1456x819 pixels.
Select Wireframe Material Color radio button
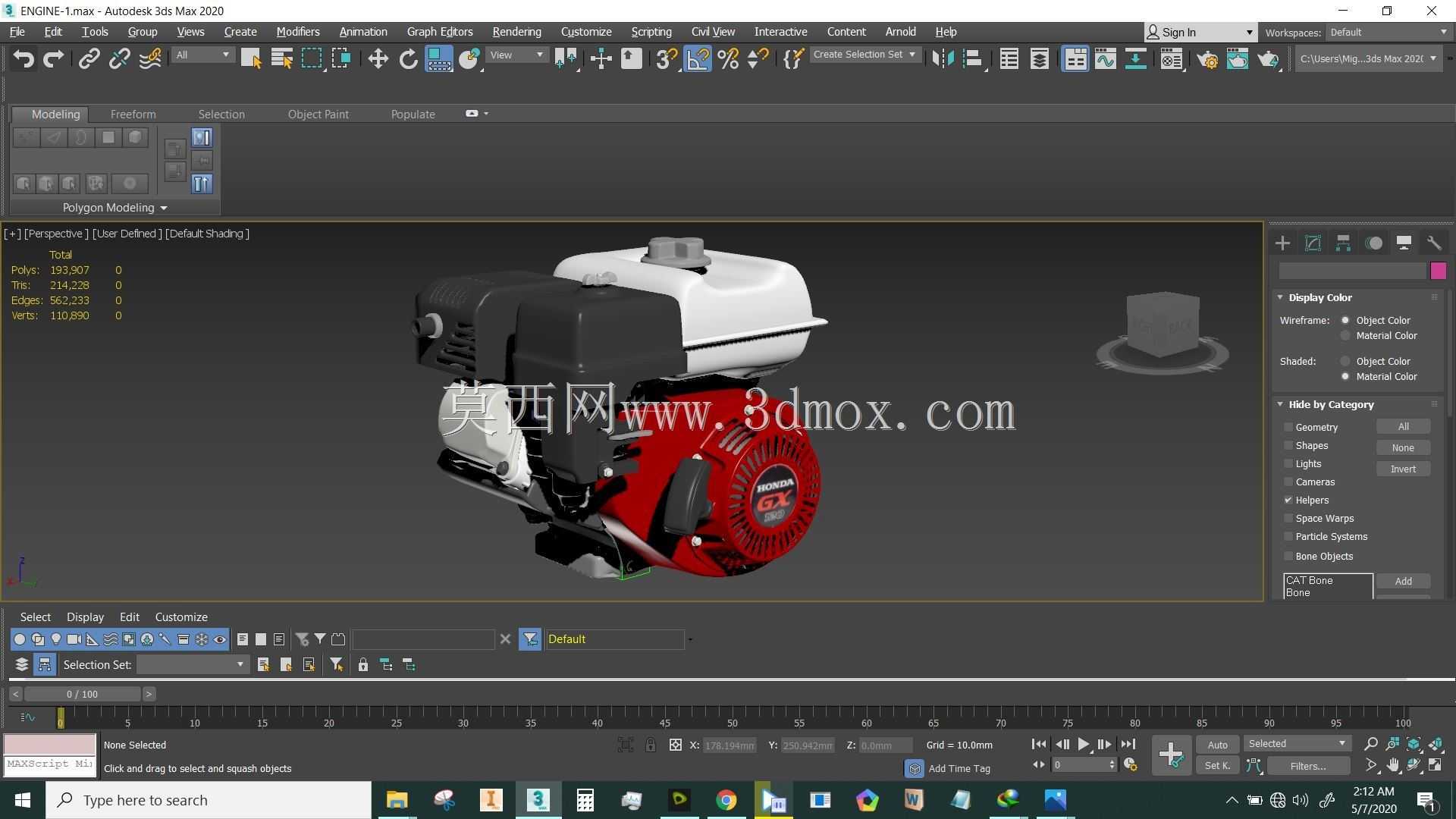click(x=1345, y=335)
